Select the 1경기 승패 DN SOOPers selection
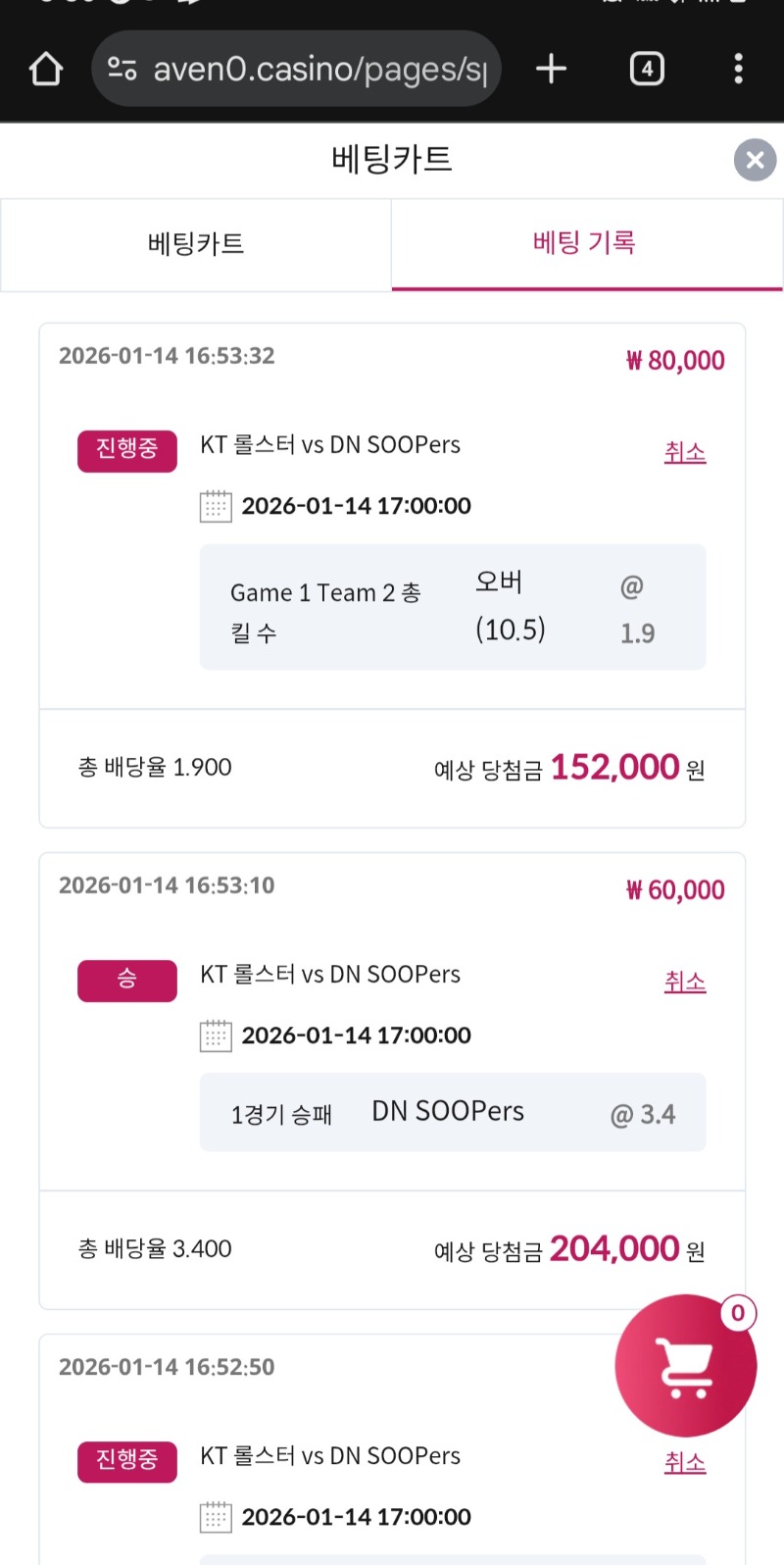784x1565 pixels. (x=453, y=1113)
